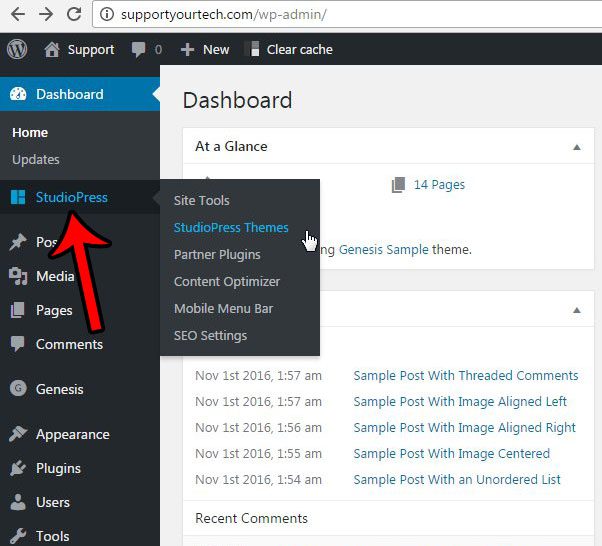This screenshot has width=602, height=546.
Task: Choose Site Tools in StudioPress submenu
Action: click(202, 200)
